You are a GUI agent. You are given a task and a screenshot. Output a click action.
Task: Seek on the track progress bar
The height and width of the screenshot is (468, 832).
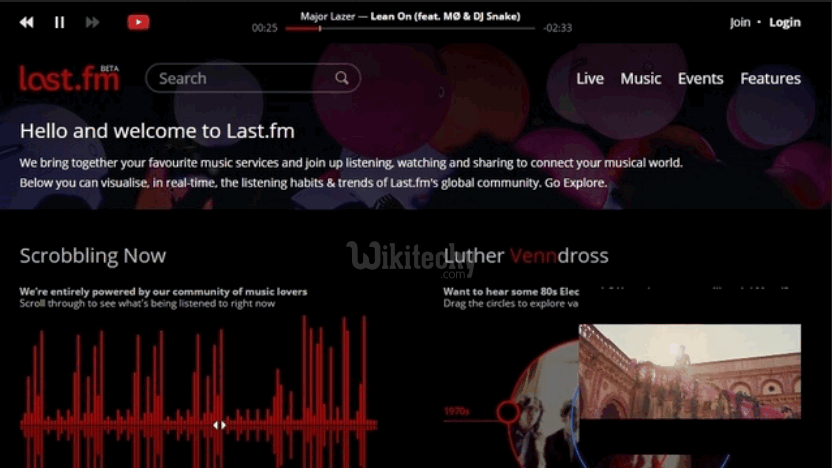coord(412,29)
